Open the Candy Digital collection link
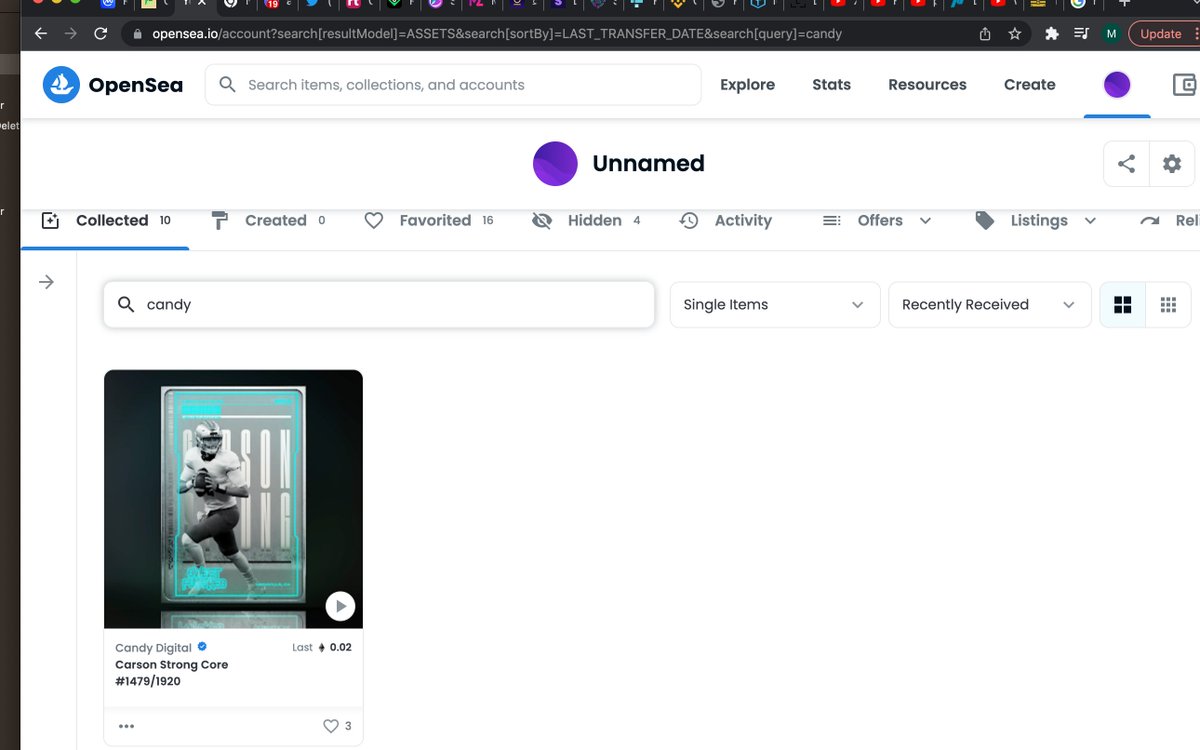 tap(153, 648)
